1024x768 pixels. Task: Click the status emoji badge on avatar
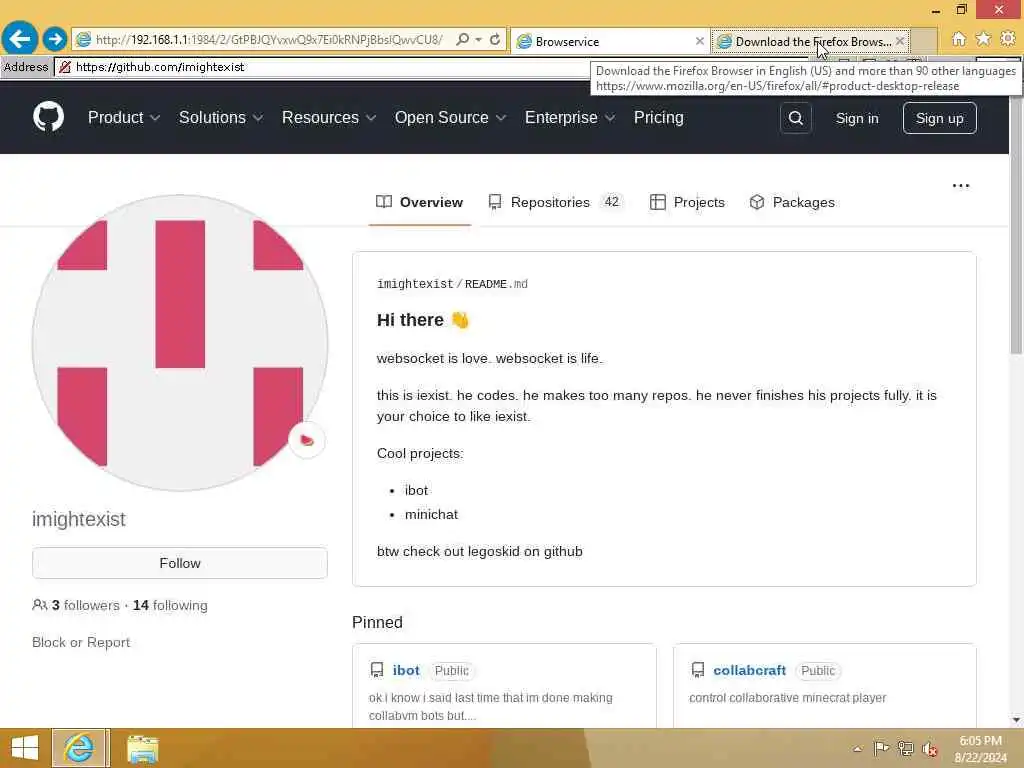coord(306,440)
